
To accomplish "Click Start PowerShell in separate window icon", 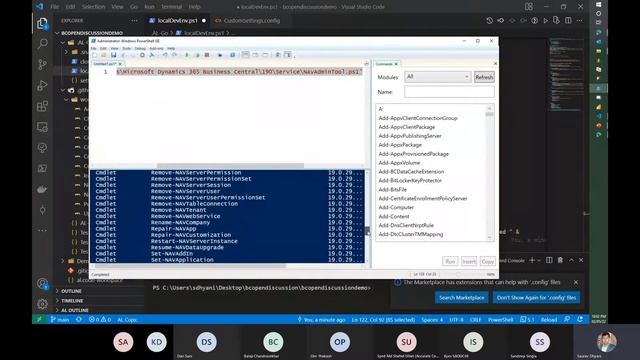I will click(x=233, y=55).
